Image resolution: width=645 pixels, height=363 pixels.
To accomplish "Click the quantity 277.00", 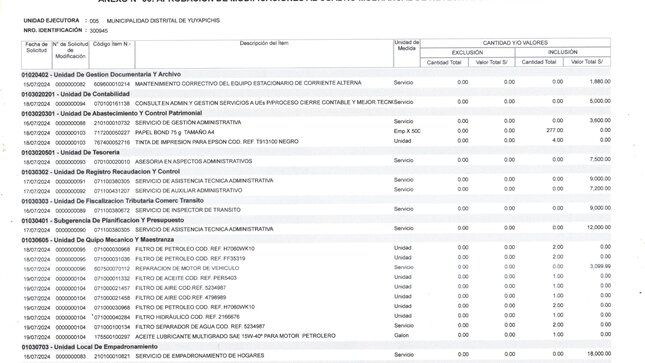I will point(555,130).
